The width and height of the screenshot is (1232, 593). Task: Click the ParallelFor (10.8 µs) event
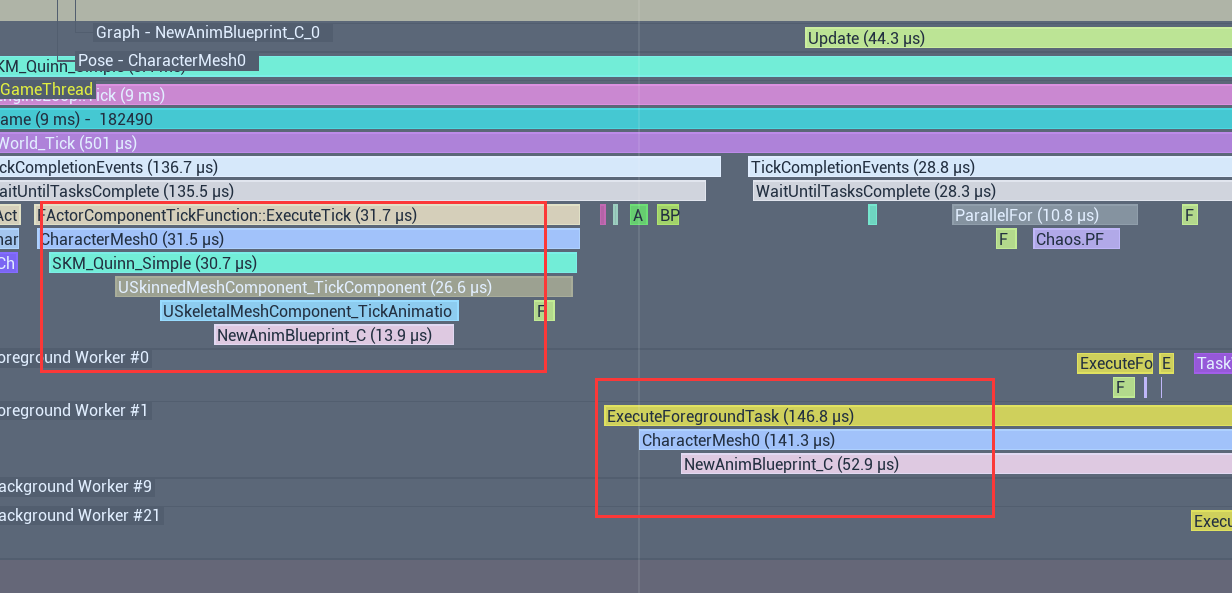[1044, 215]
